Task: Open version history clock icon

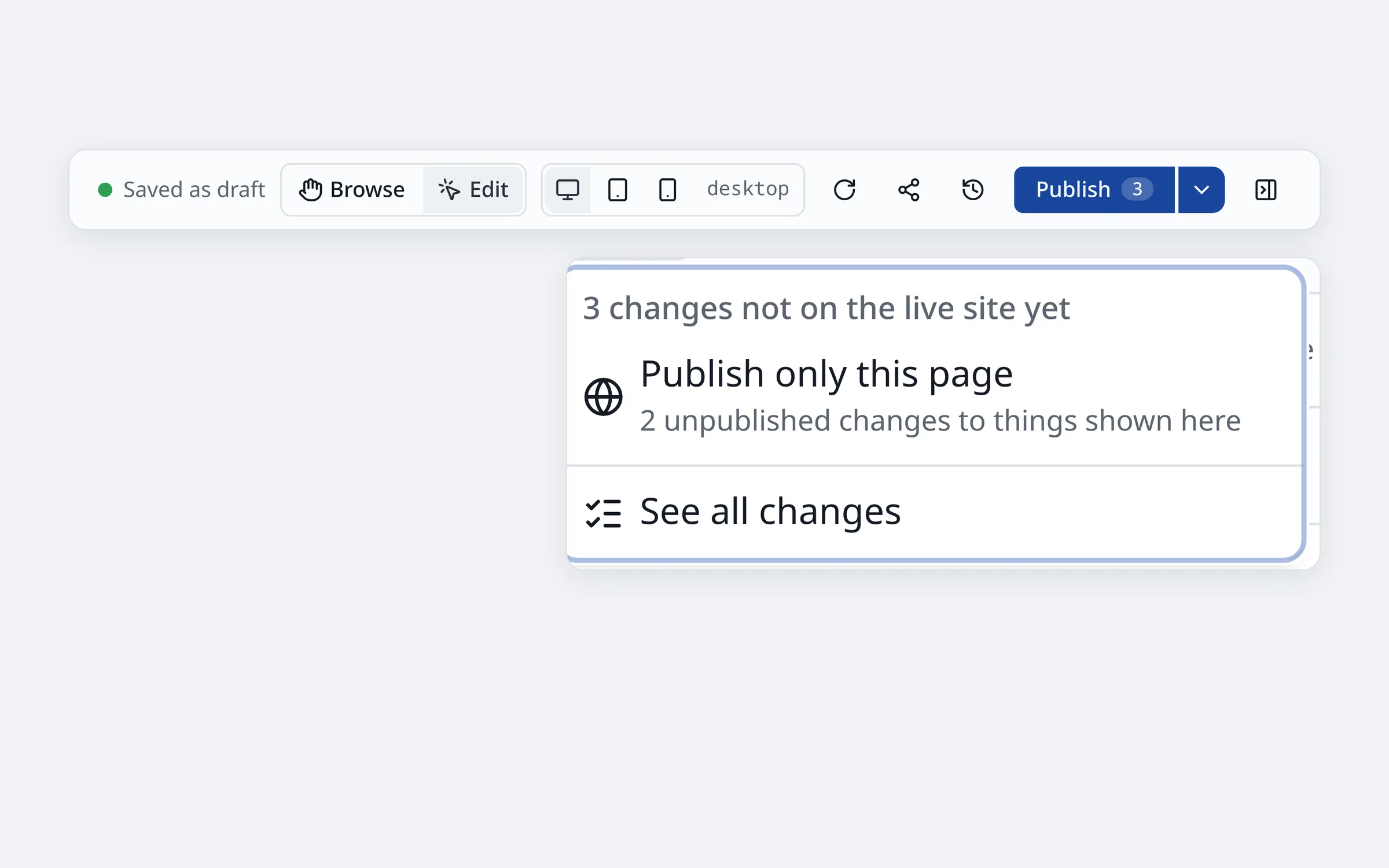Action: point(973,190)
